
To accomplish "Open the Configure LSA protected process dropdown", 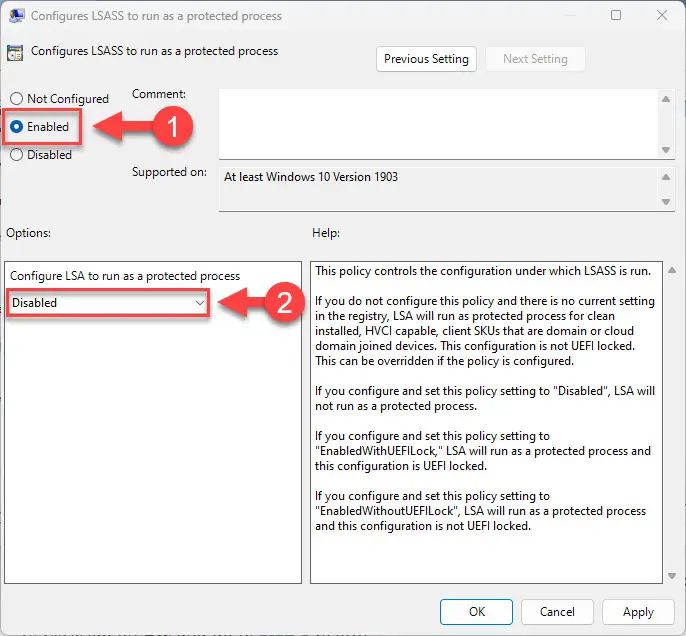I will tap(108, 303).
